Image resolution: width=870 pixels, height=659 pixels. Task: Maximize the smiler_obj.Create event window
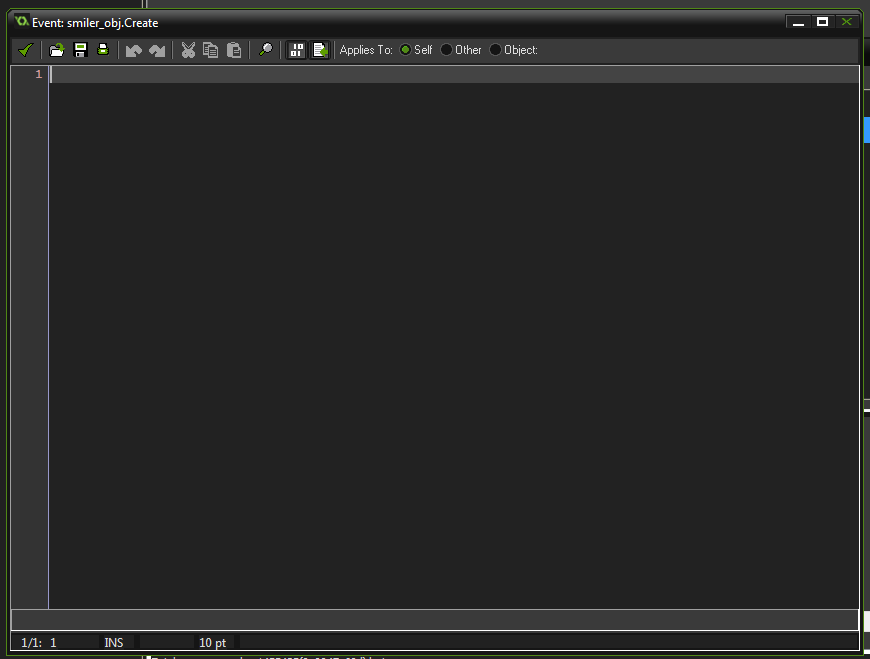click(822, 22)
